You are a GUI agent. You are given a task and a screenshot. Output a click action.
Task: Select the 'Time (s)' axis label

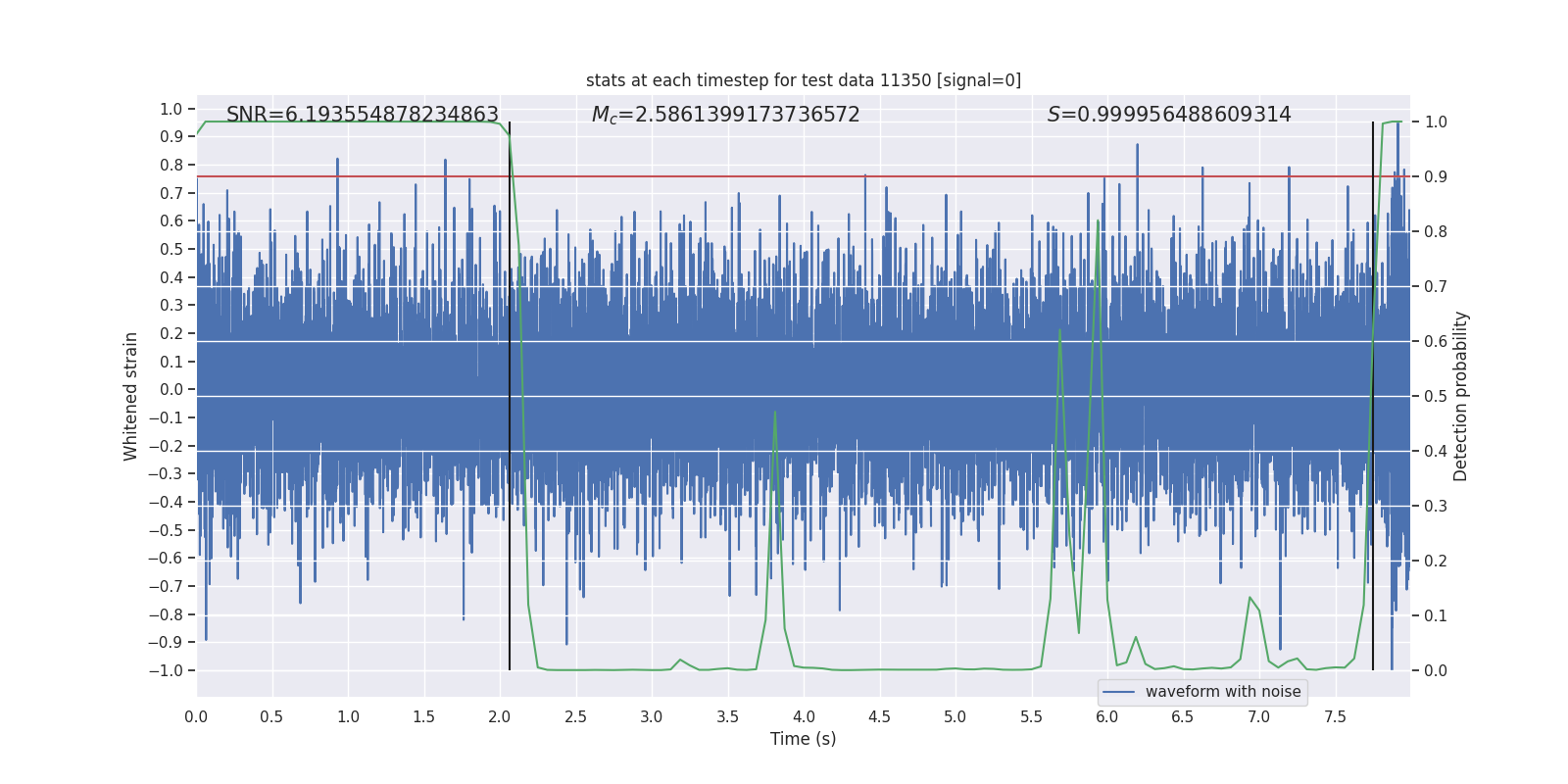[x=804, y=739]
